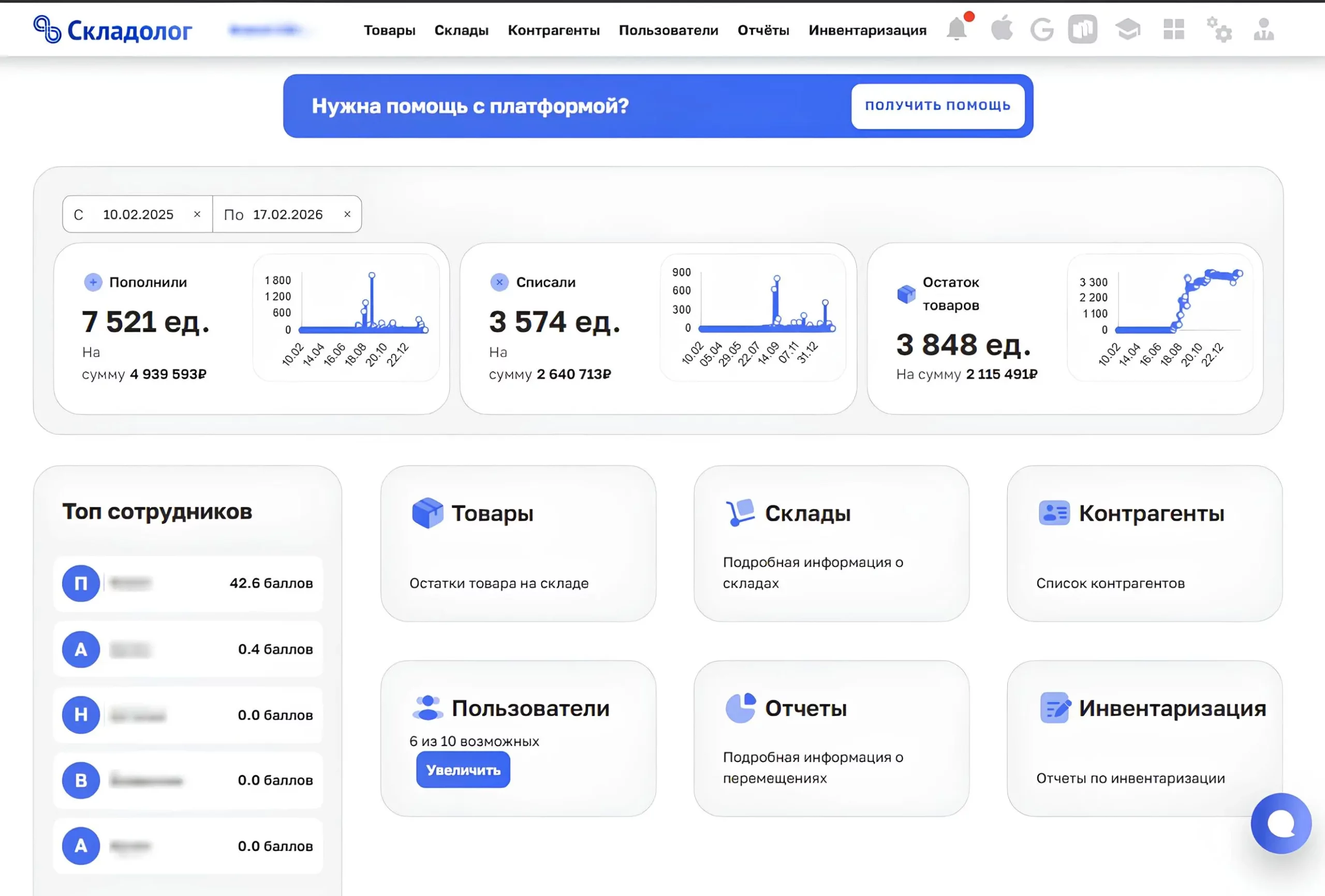Click the Google G icon
The width and height of the screenshot is (1325, 896).
[x=1042, y=29]
